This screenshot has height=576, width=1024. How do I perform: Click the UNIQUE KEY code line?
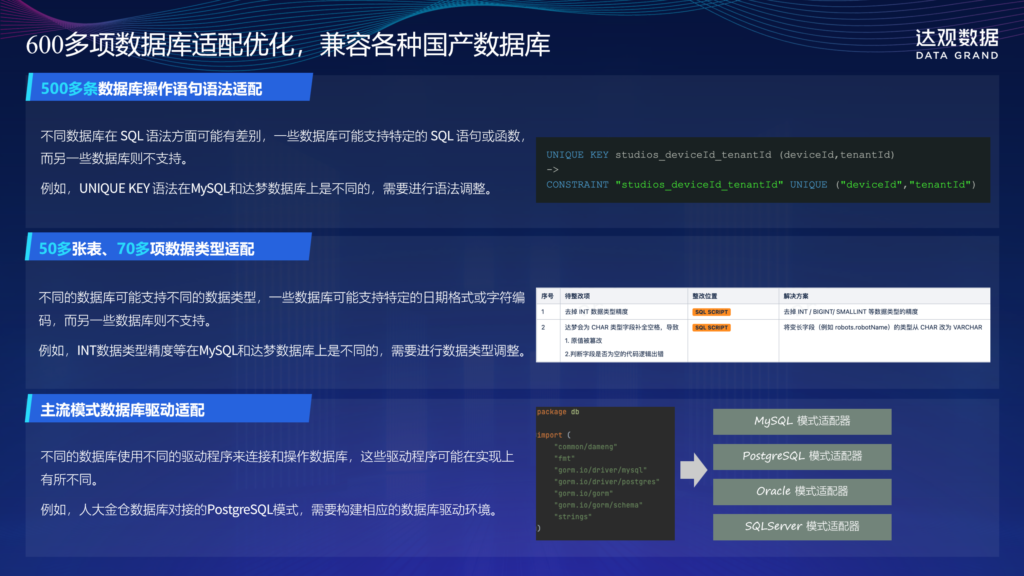coord(720,155)
